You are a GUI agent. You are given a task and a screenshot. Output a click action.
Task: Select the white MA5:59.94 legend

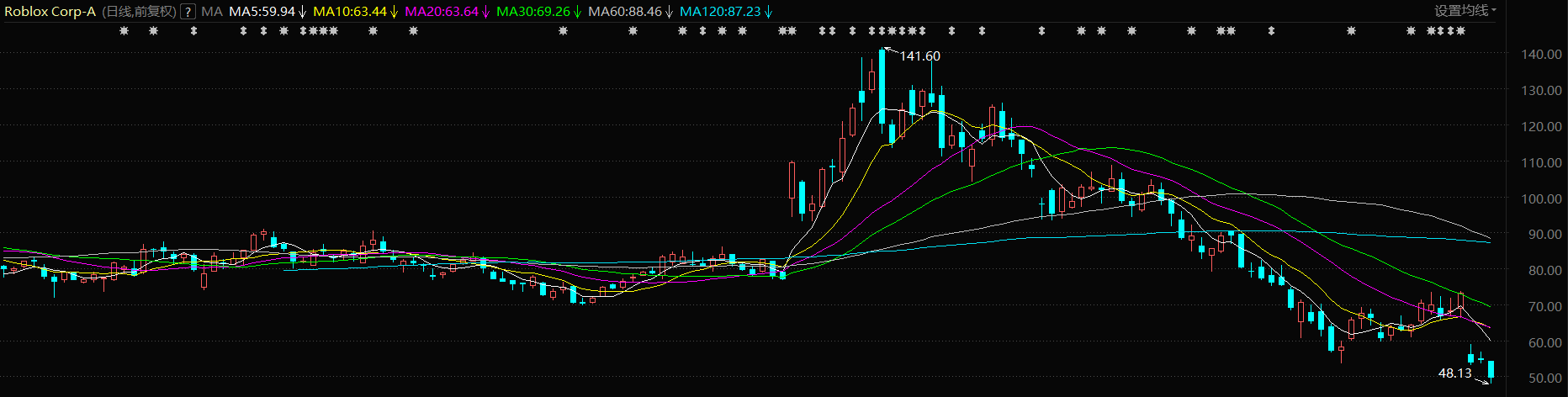[x=267, y=12]
